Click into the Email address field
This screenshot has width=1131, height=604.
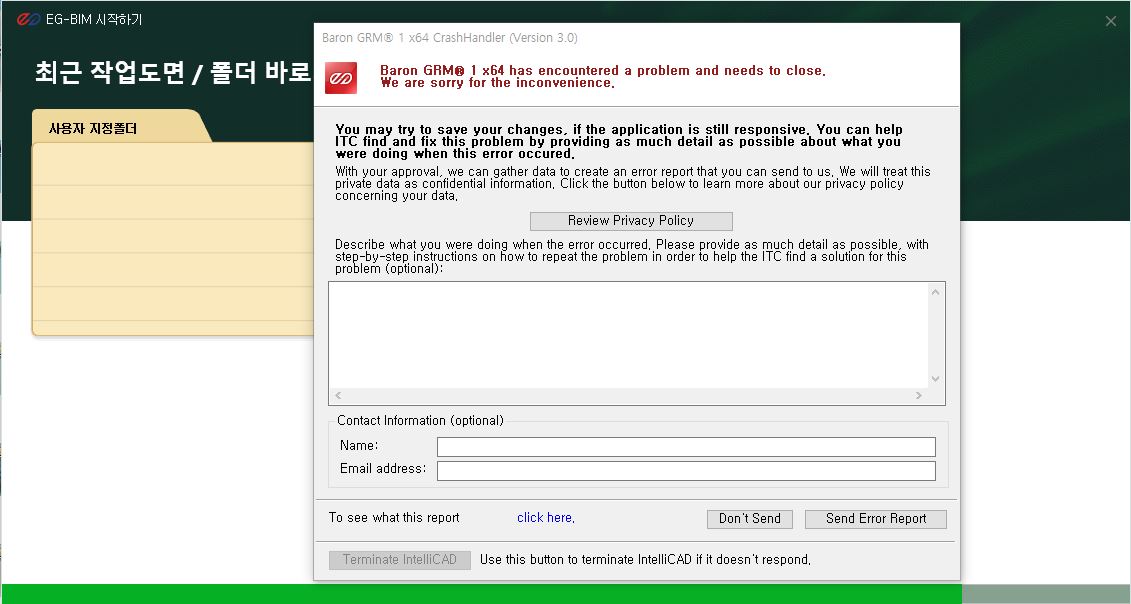click(x=686, y=470)
